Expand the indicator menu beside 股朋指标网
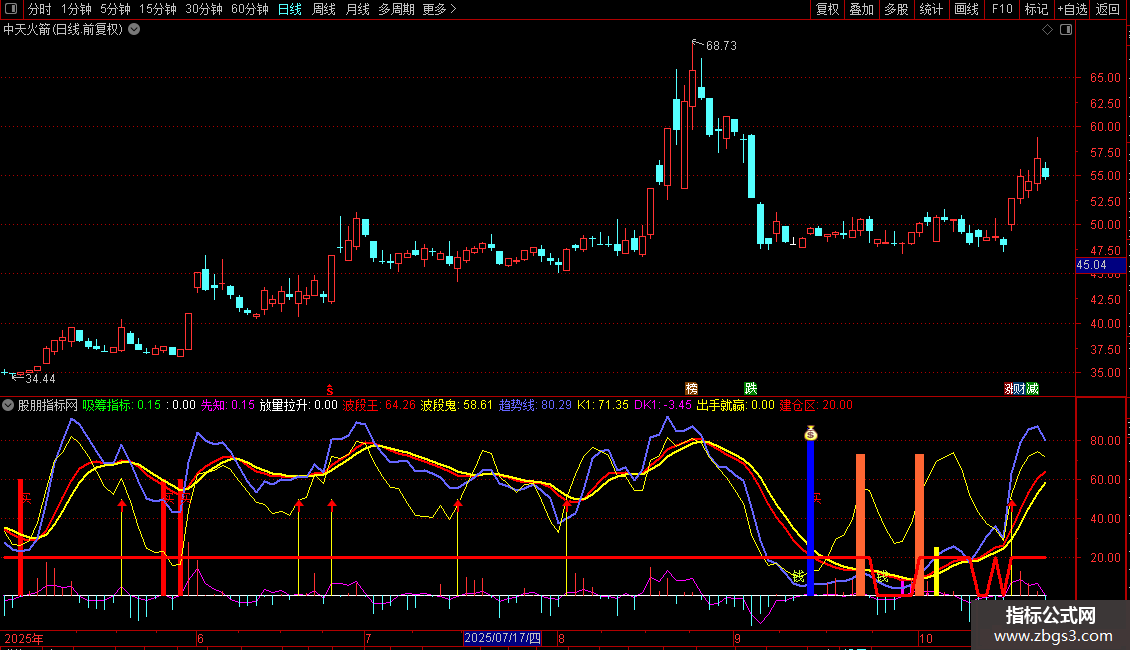 pos(8,405)
